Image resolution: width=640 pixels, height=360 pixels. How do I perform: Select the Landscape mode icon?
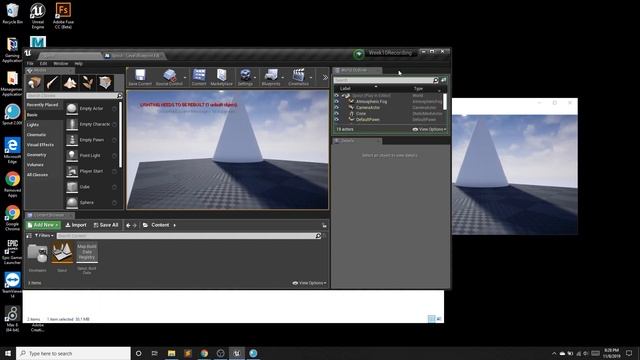[x=70, y=83]
